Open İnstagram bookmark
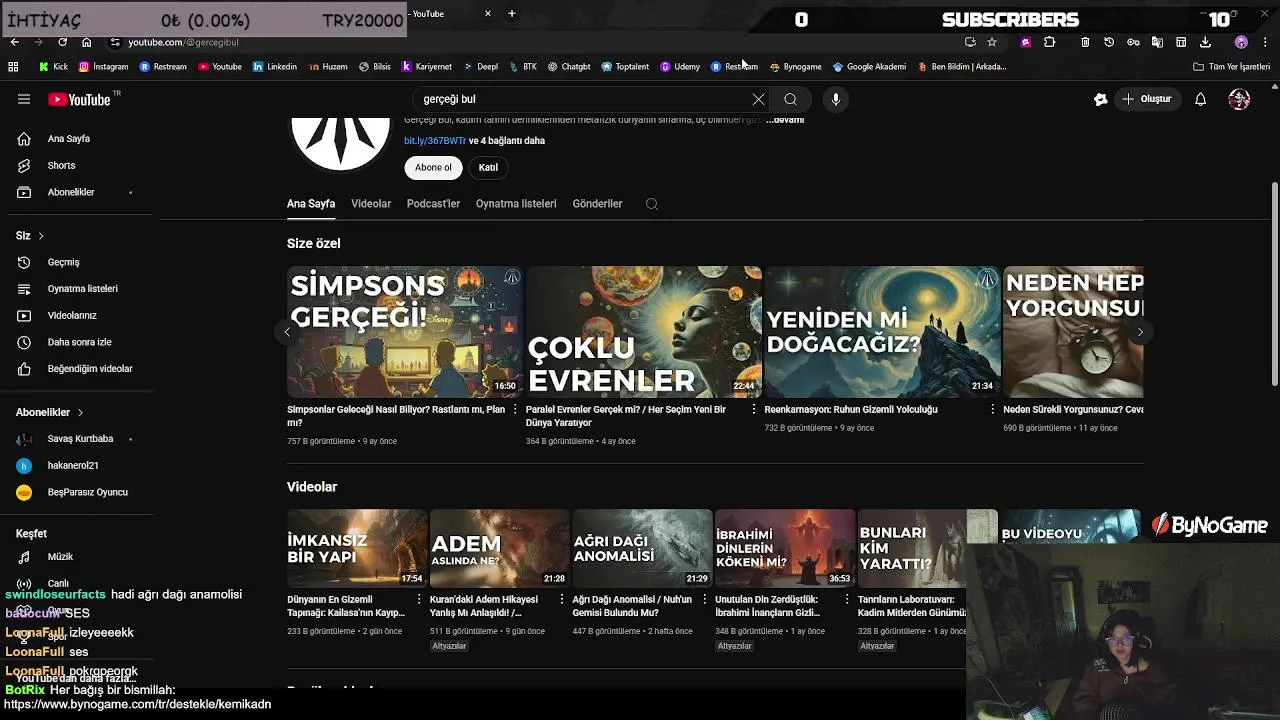Image resolution: width=1280 pixels, height=720 pixels. click(103, 67)
